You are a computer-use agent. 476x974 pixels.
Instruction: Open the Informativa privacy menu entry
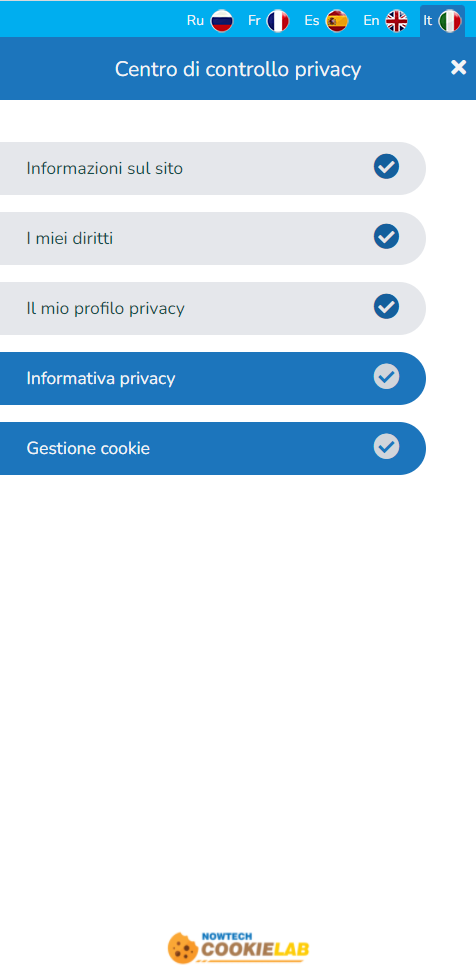(x=213, y=378)
